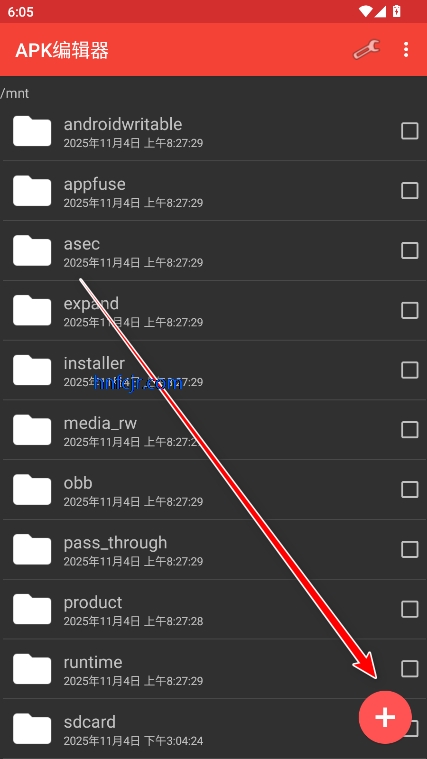Open the androidwritable folder icon
Viewport: 427px width, 759px height.
(x=32, y=131)
